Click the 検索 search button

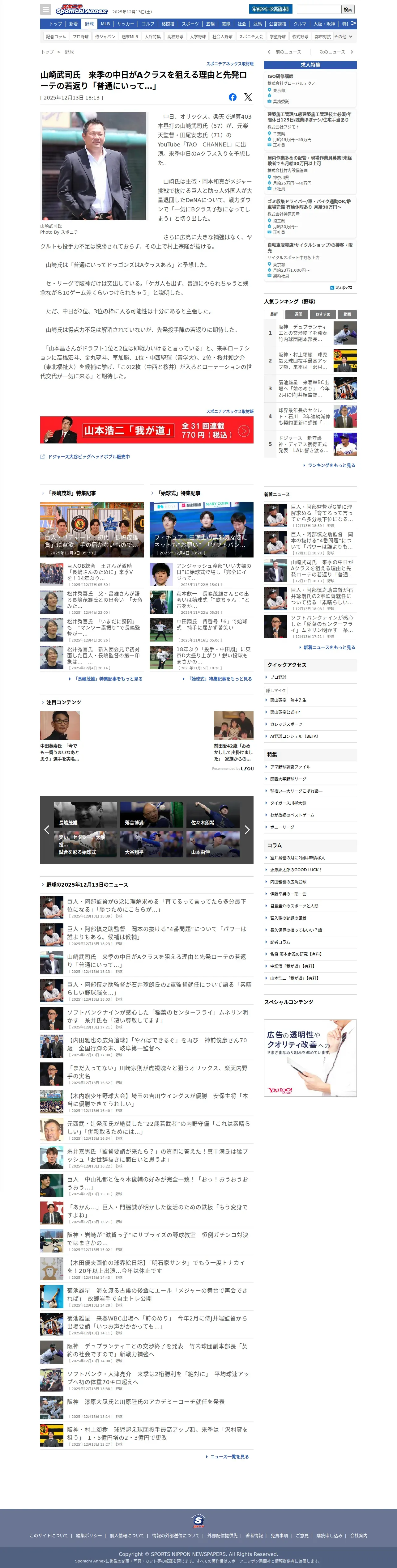[348, 9]
